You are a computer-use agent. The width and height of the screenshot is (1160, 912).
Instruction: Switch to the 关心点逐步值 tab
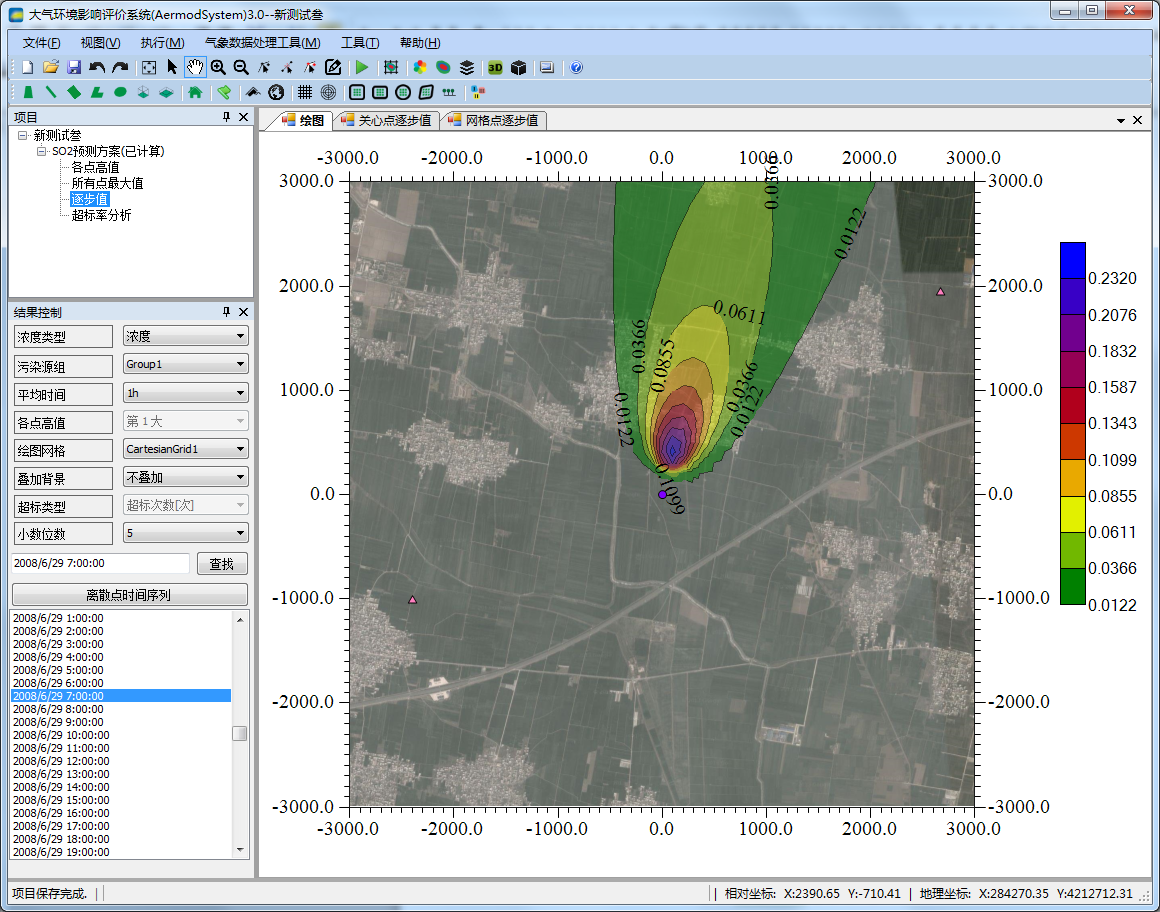387,120
